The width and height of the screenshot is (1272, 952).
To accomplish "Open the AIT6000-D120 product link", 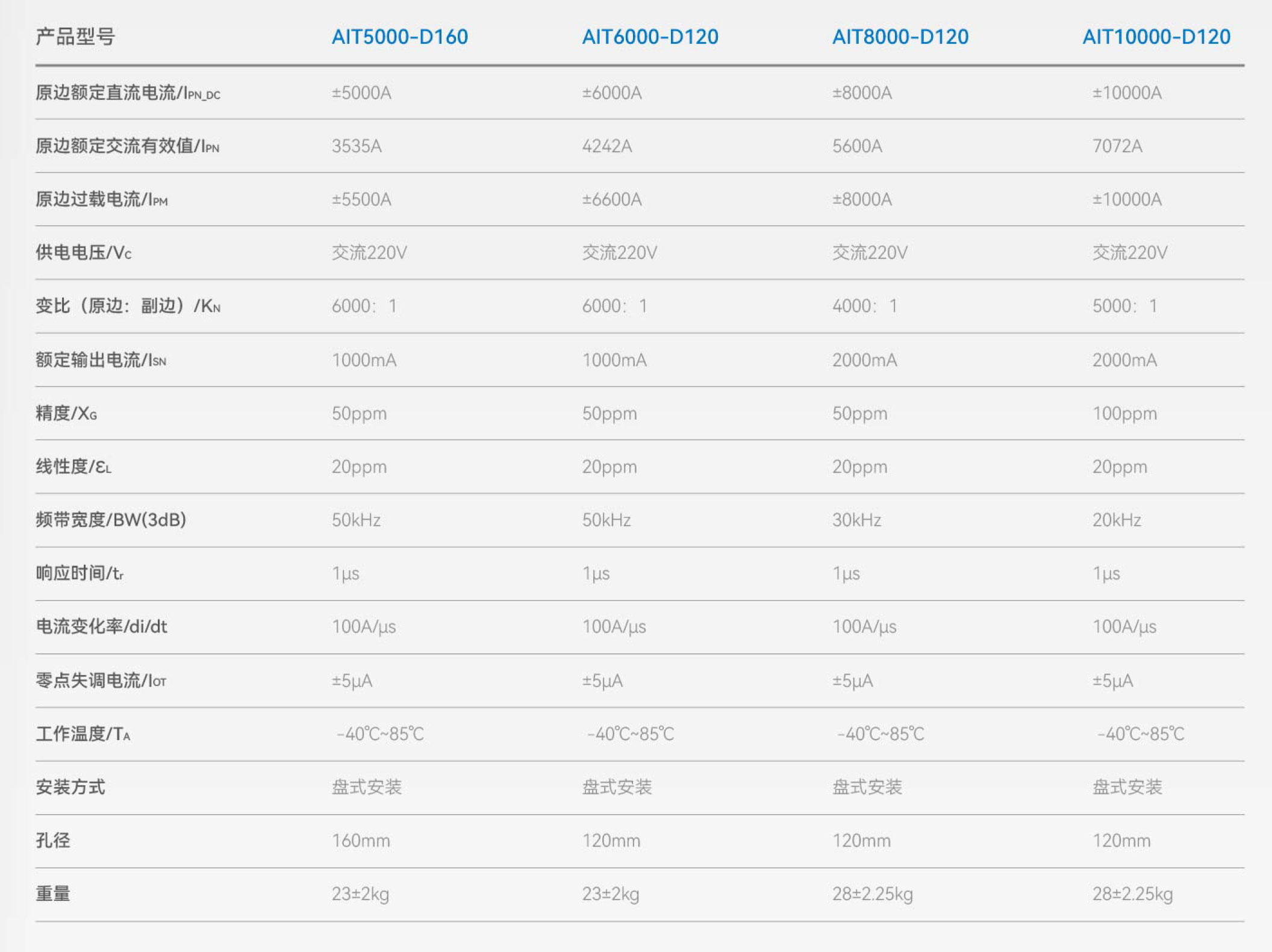I will (x=650, y=37).
